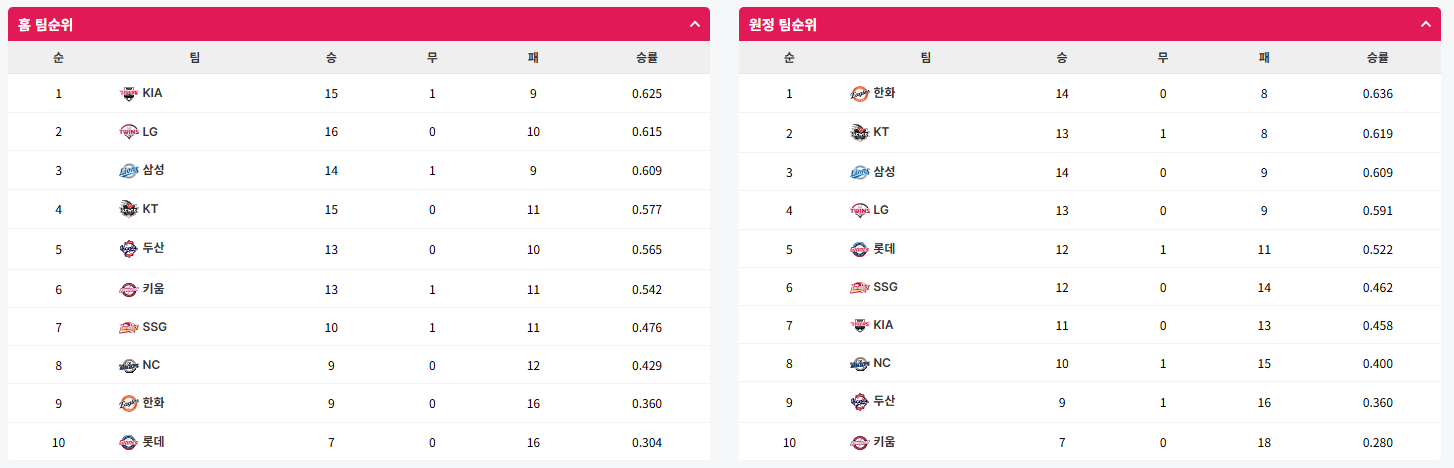
Task: Click the 패 column header in home table
Action: tap(534, 58)
